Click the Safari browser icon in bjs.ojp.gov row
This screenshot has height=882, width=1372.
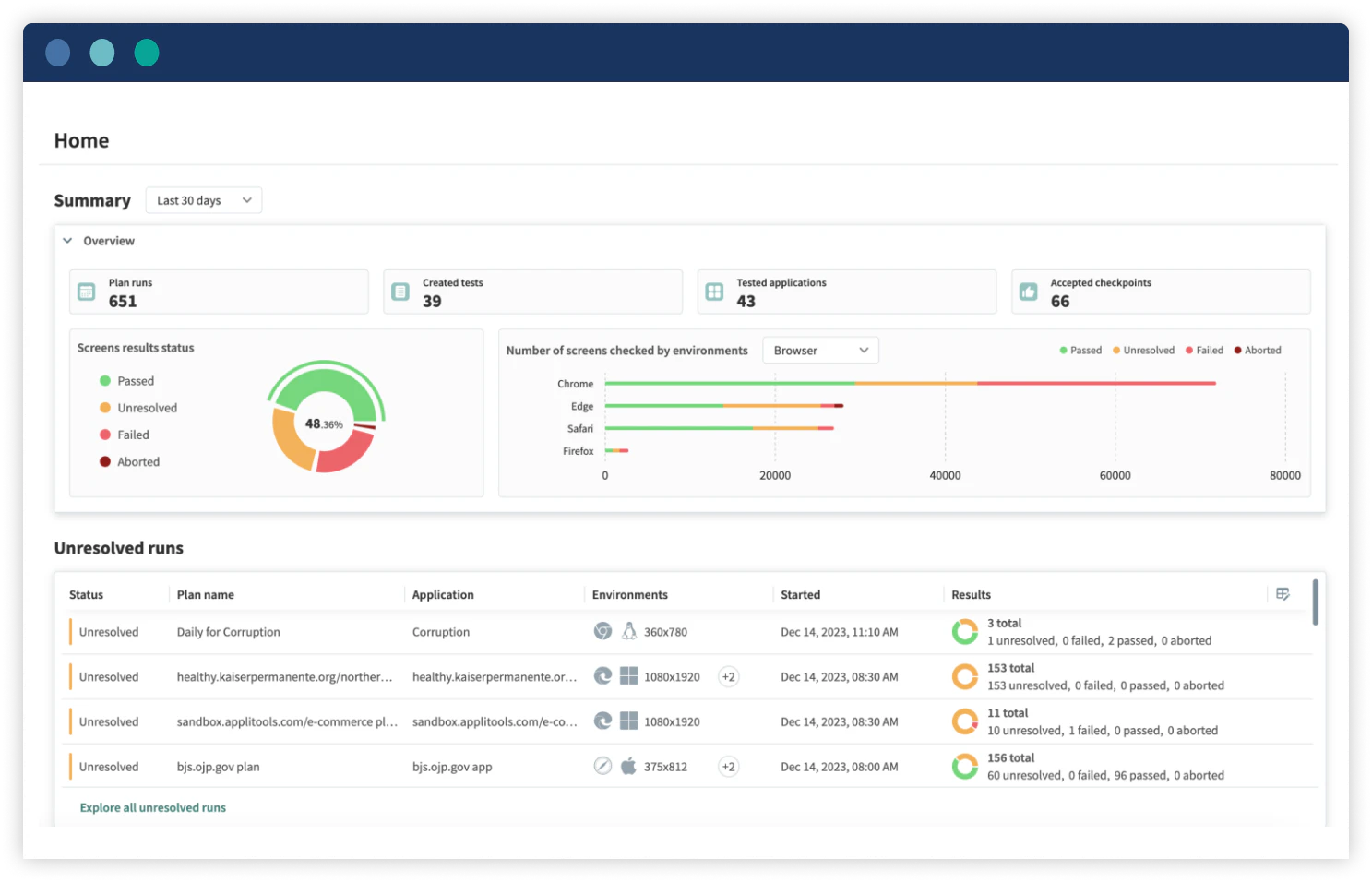point(602,766)
